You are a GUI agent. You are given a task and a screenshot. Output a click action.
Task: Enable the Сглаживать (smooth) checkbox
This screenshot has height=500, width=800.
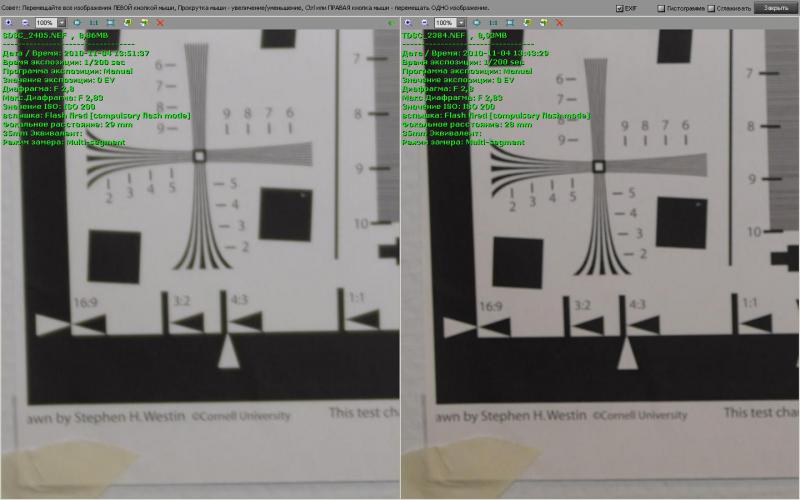[711, 9]
